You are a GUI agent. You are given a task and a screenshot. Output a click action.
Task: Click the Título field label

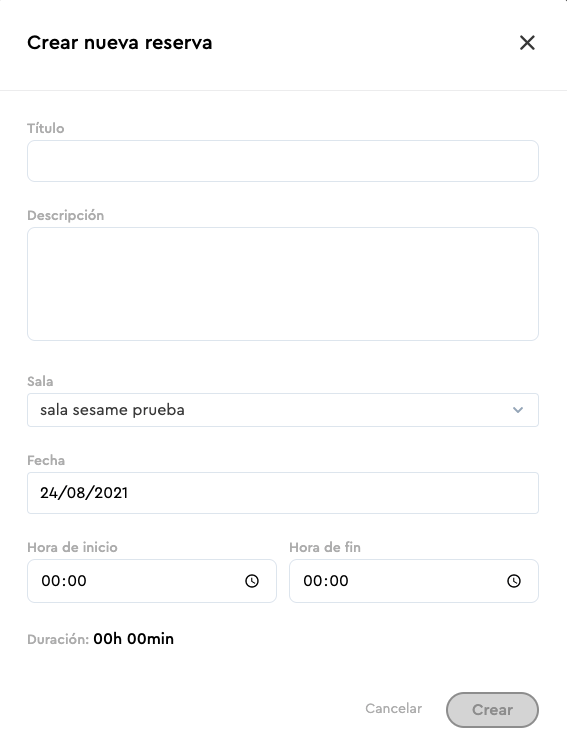pyautogui.click(x=45, y=128)
